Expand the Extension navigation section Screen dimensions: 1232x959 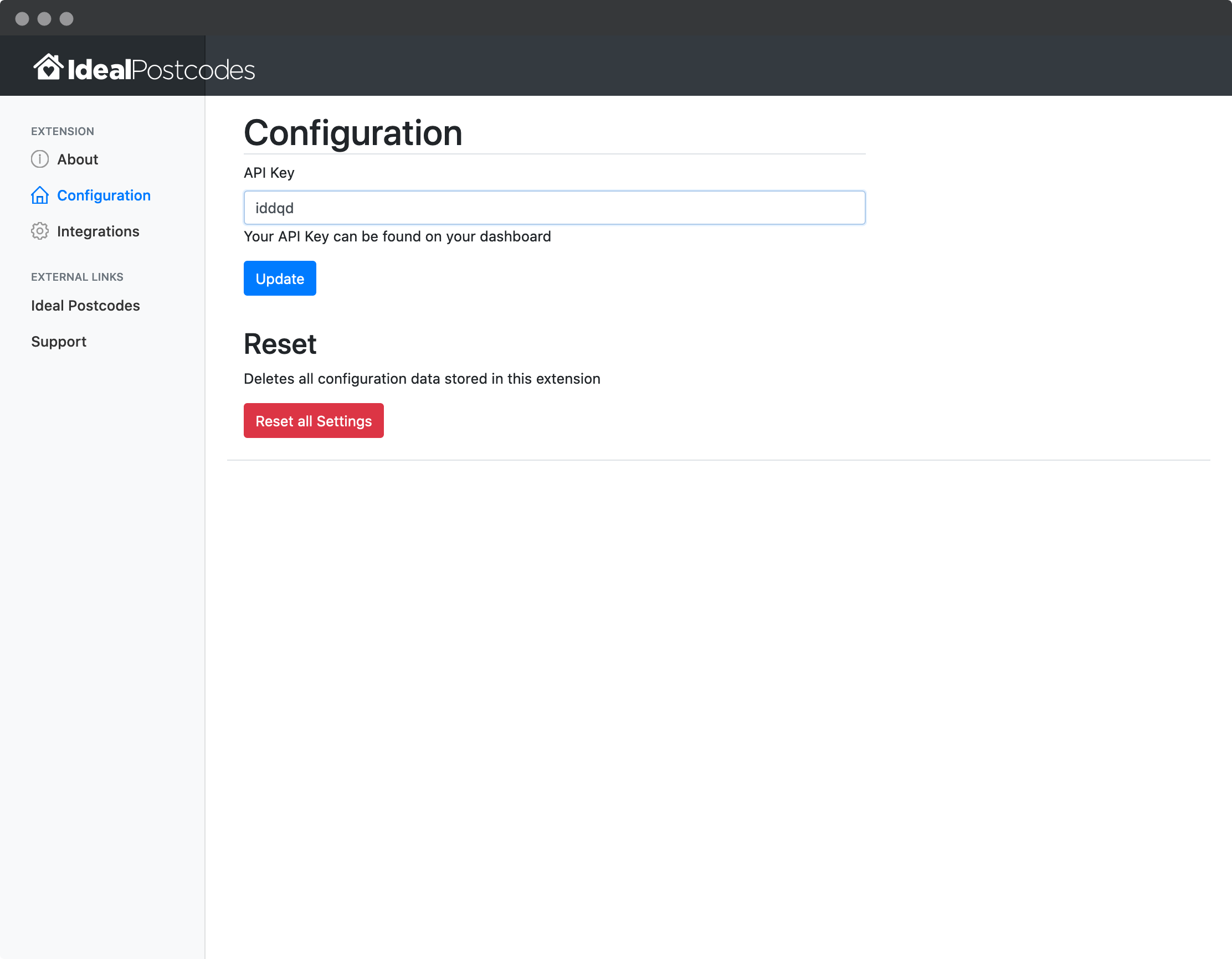pyautogui.click(x=63, y=130)
